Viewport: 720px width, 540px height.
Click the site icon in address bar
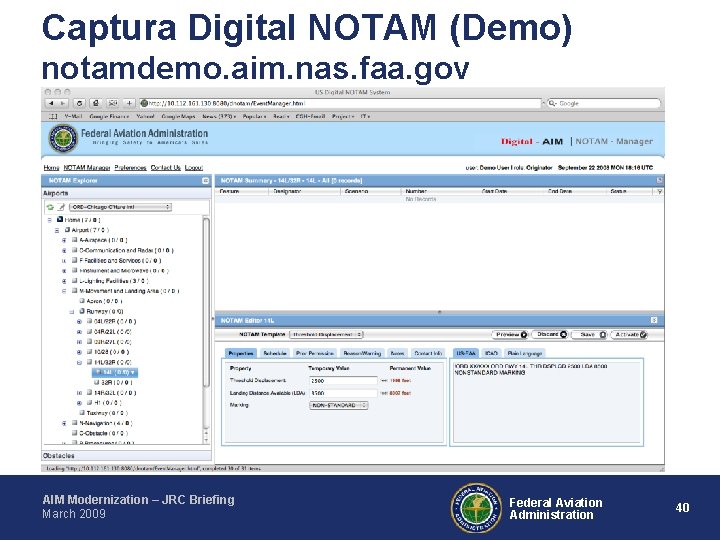[x=144, y=103]
